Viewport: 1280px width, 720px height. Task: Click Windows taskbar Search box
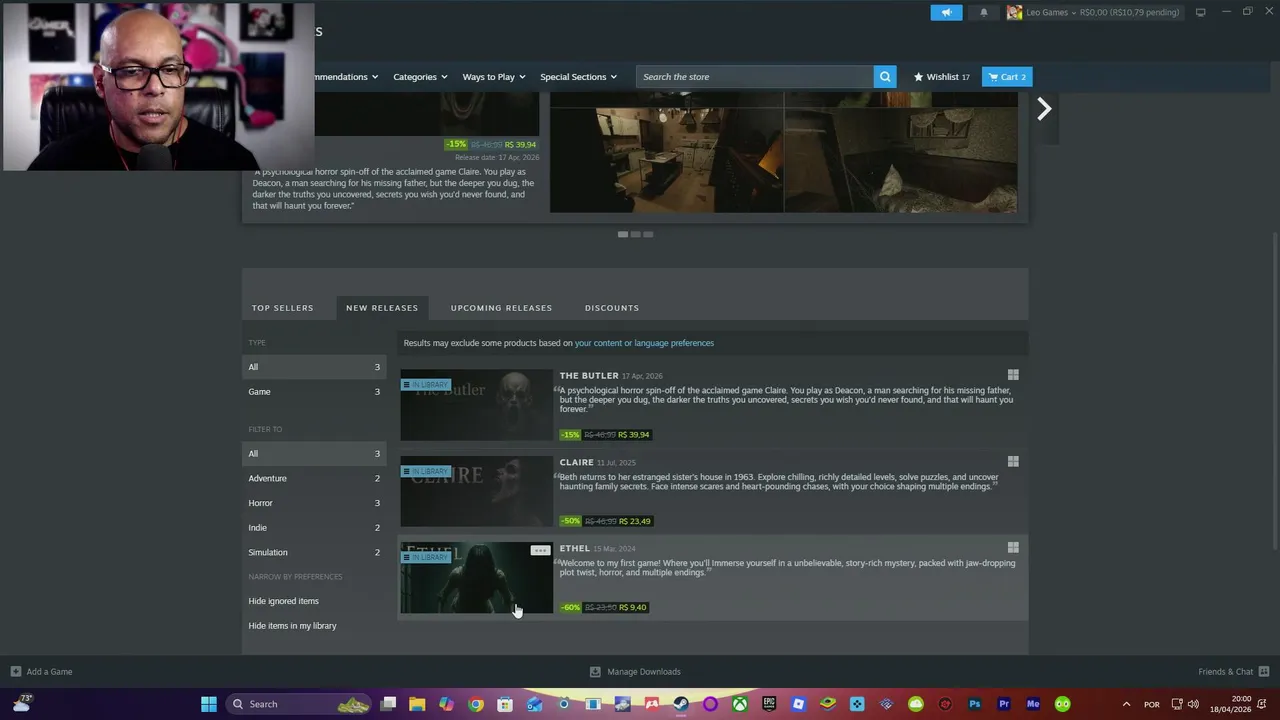[296, 704]
